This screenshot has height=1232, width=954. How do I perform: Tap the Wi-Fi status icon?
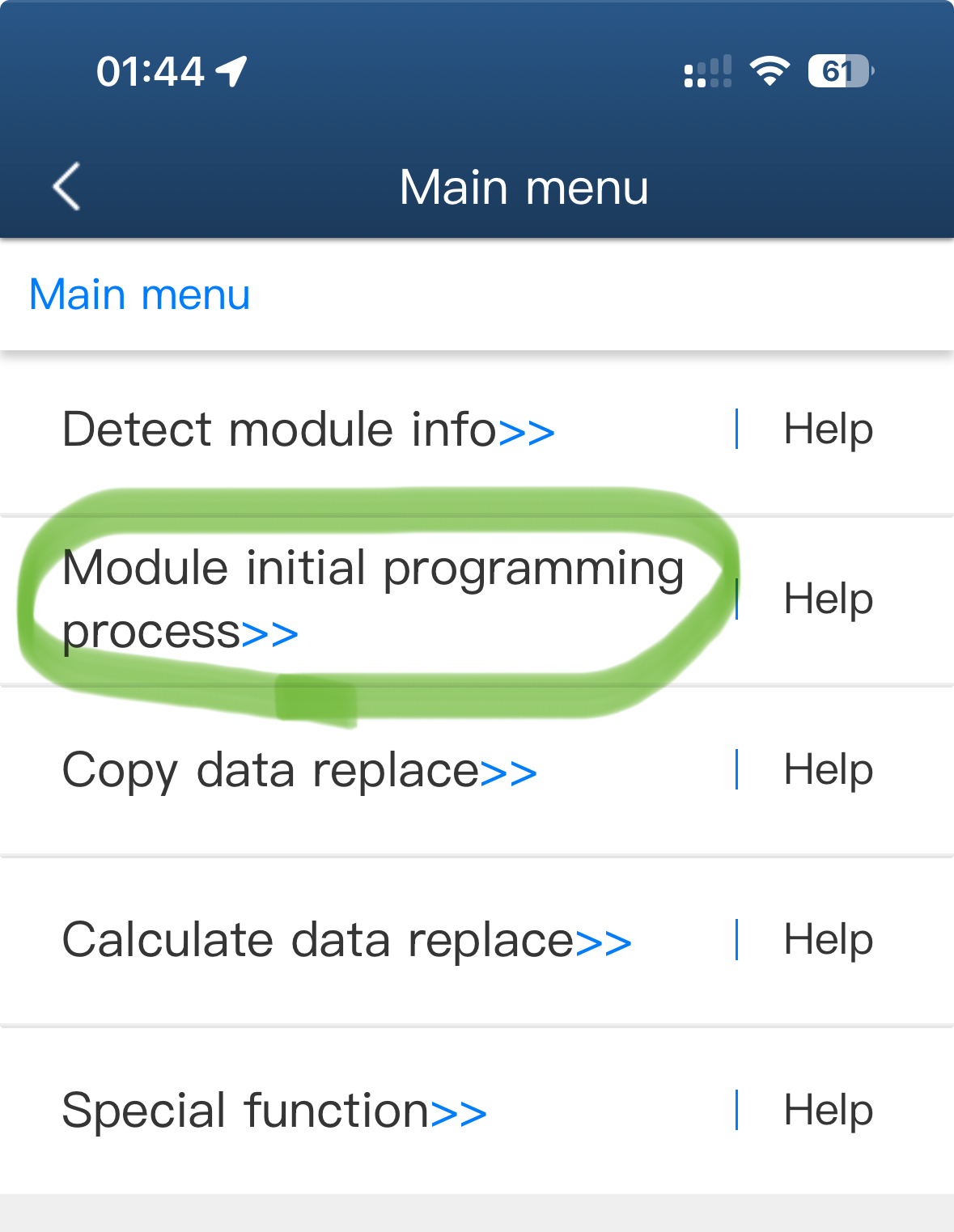coord(769,71)
